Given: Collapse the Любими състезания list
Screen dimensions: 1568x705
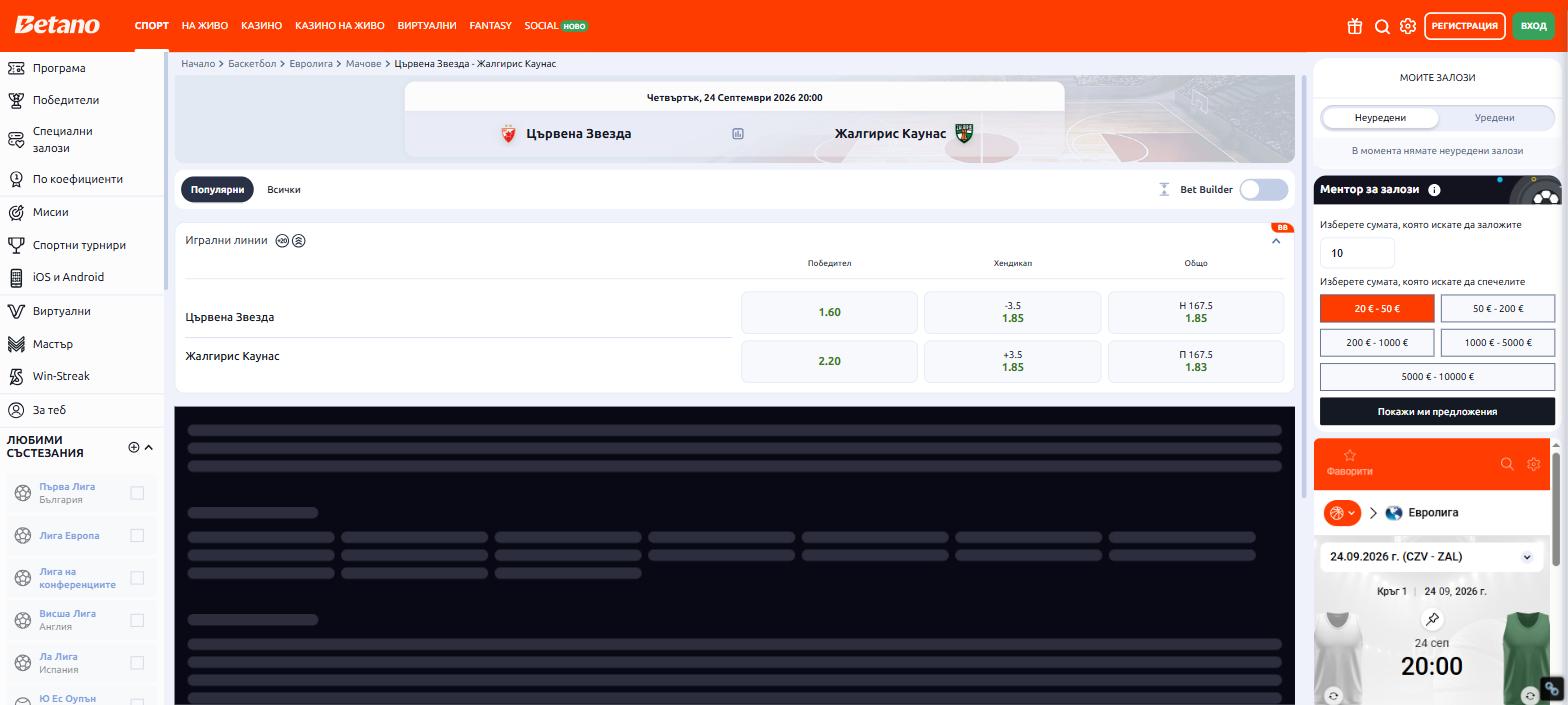Looking at the screenshot, I should point(149,447).
